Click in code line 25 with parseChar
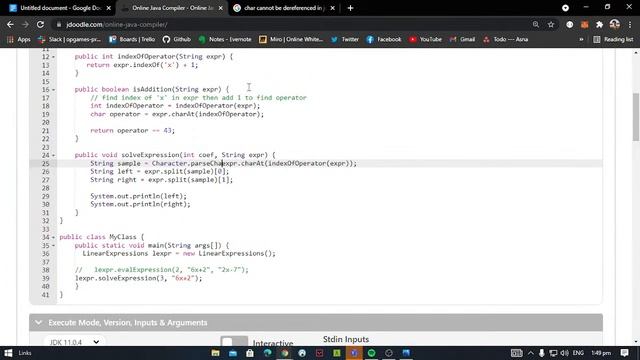The width and height of the screenshot is (640, 360). 223,163
